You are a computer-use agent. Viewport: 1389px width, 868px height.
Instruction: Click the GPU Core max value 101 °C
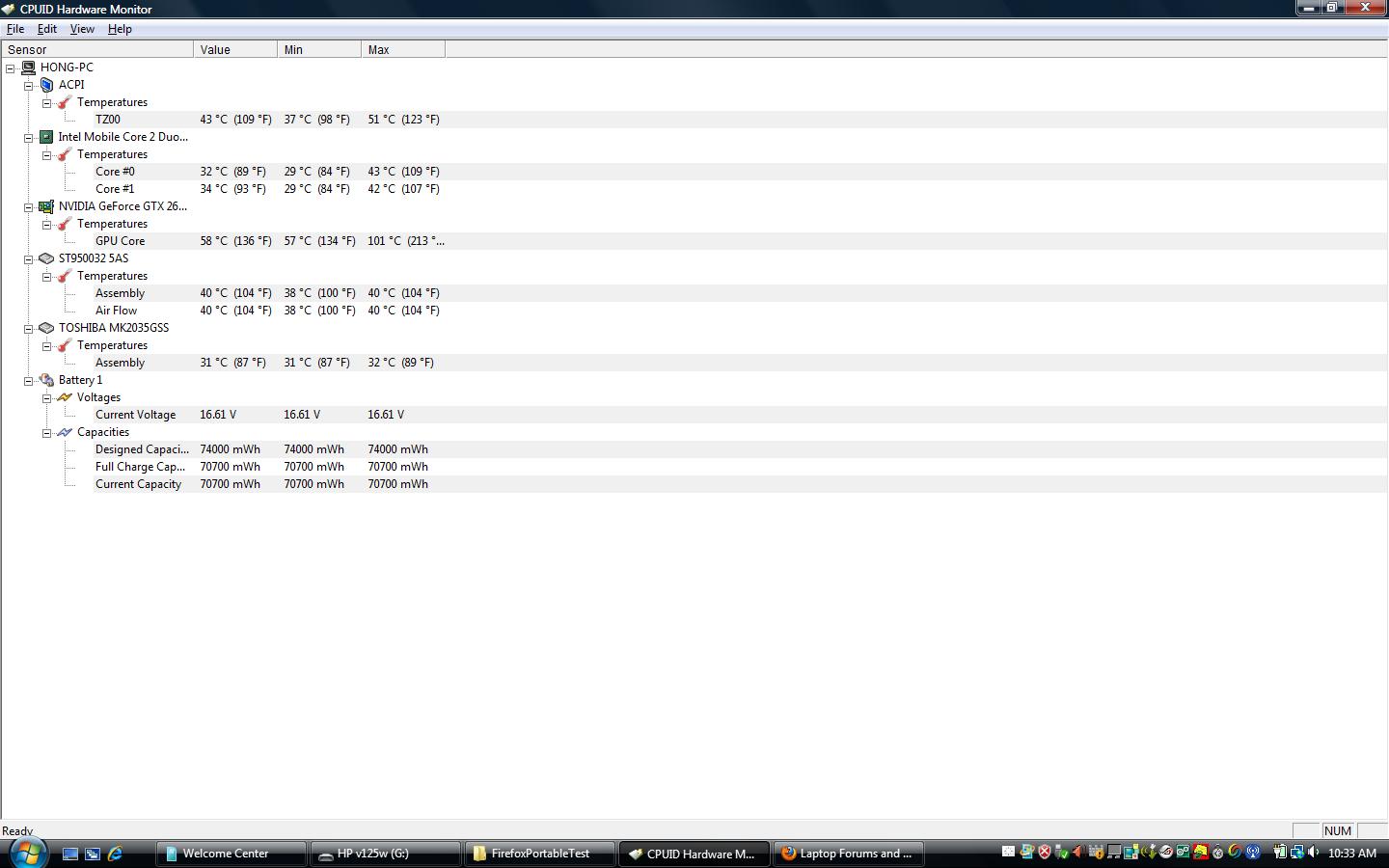tap(405, 241)
